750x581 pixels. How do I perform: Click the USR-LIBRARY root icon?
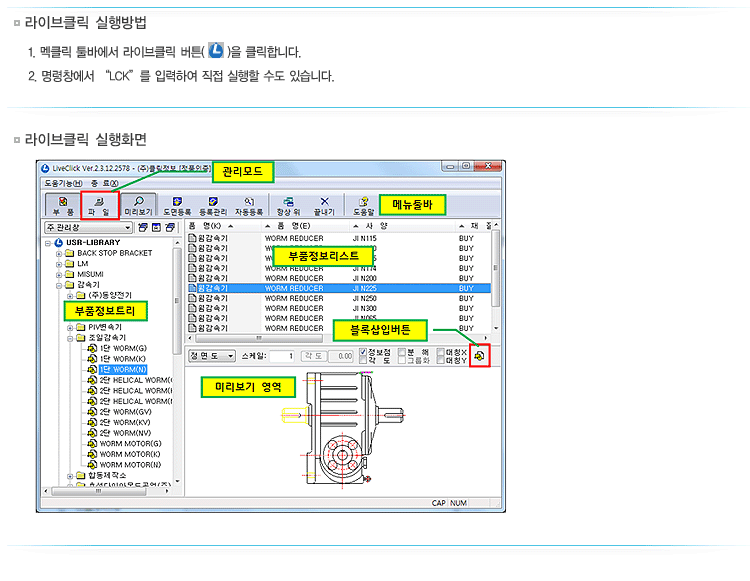pos(59,242)
